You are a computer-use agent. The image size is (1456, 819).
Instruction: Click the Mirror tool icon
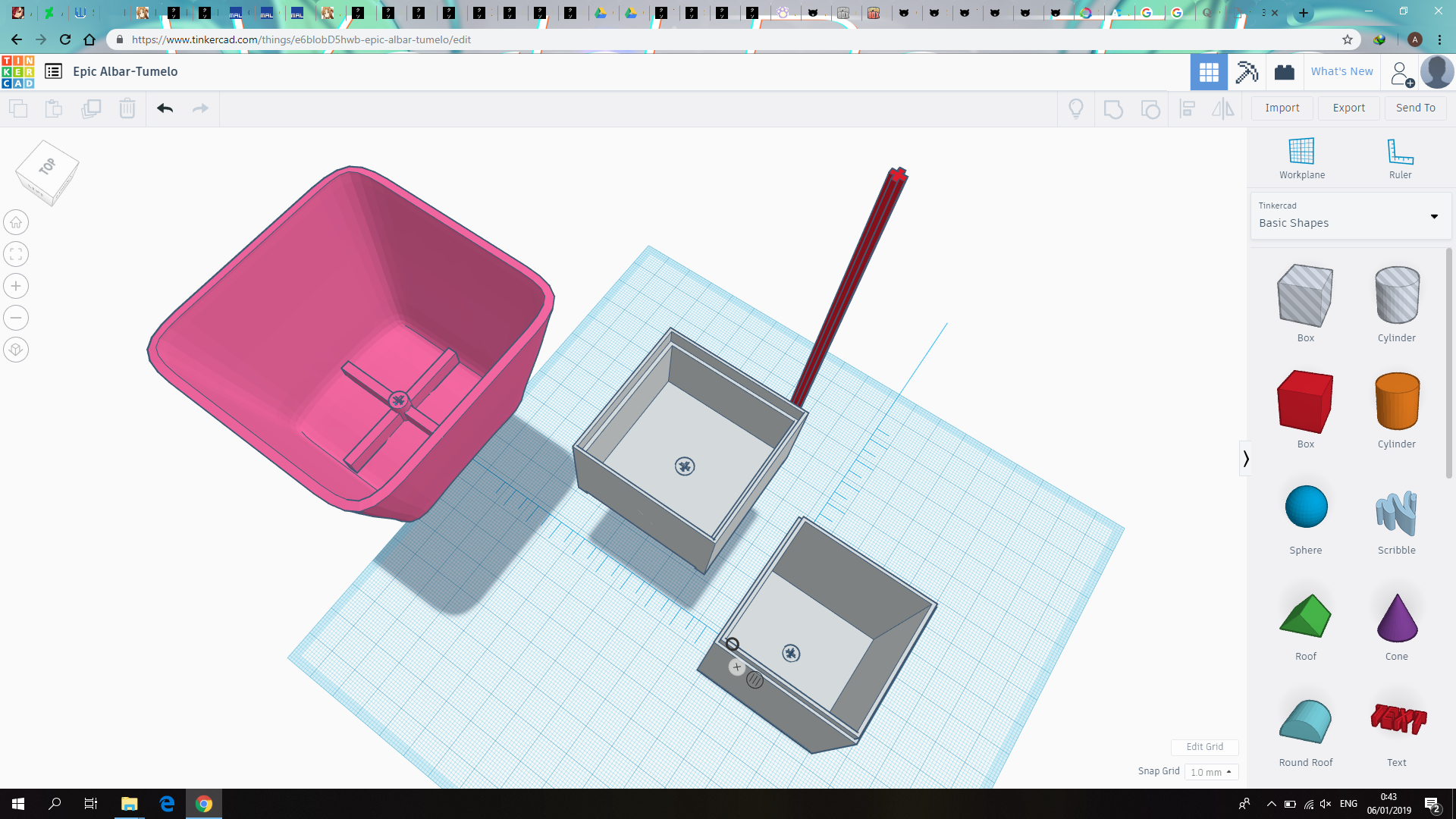(x=1225, y=108)
